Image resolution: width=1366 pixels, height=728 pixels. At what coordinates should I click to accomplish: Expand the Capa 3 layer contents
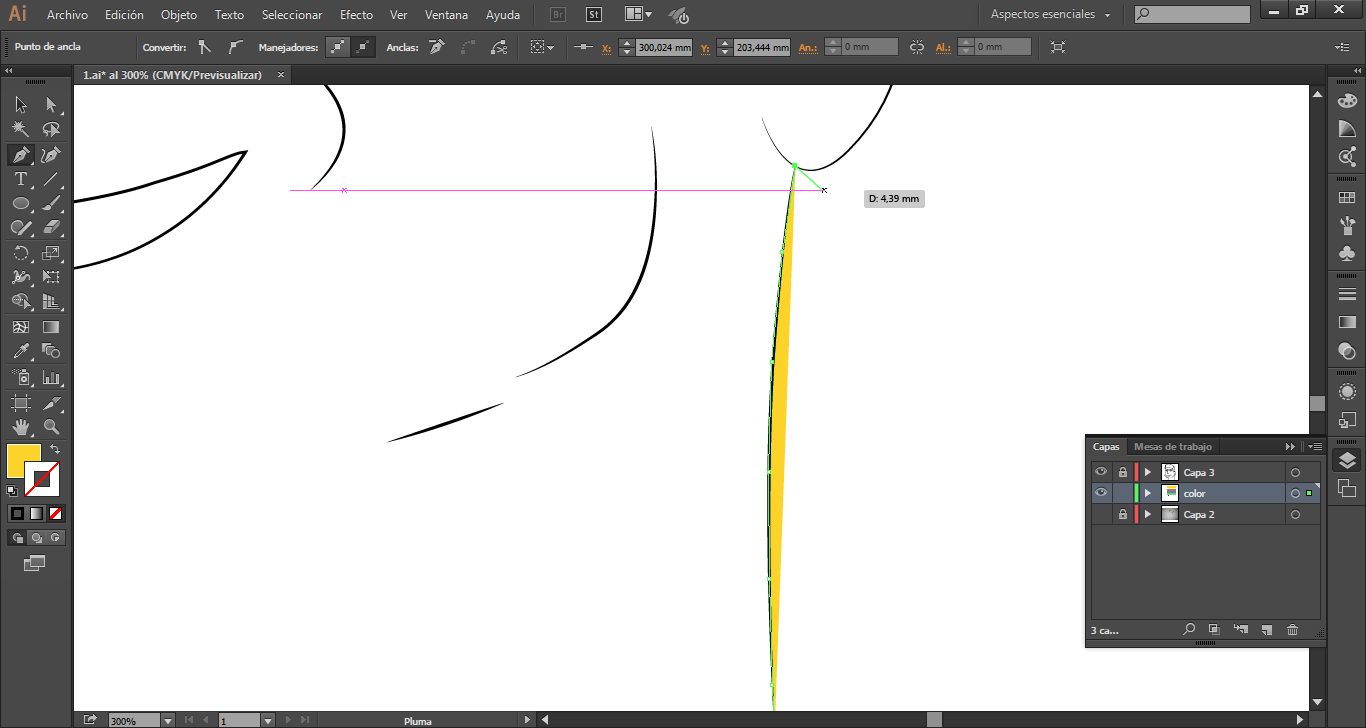[x=1148, y=472]
